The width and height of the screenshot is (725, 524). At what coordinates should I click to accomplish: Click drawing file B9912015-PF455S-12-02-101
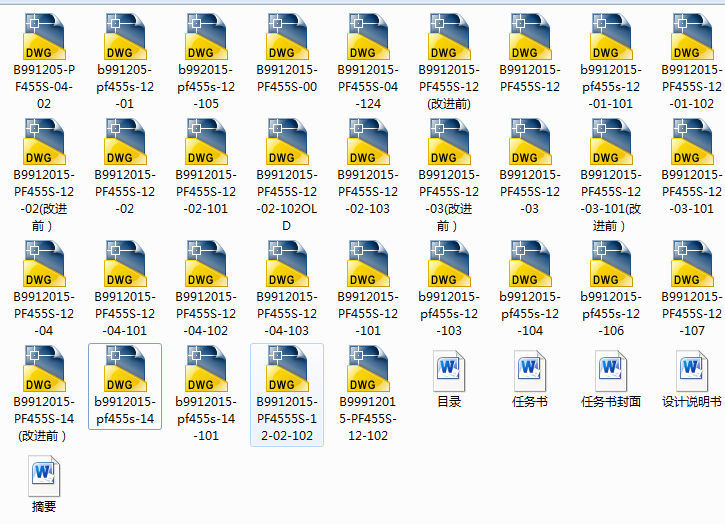206,166
